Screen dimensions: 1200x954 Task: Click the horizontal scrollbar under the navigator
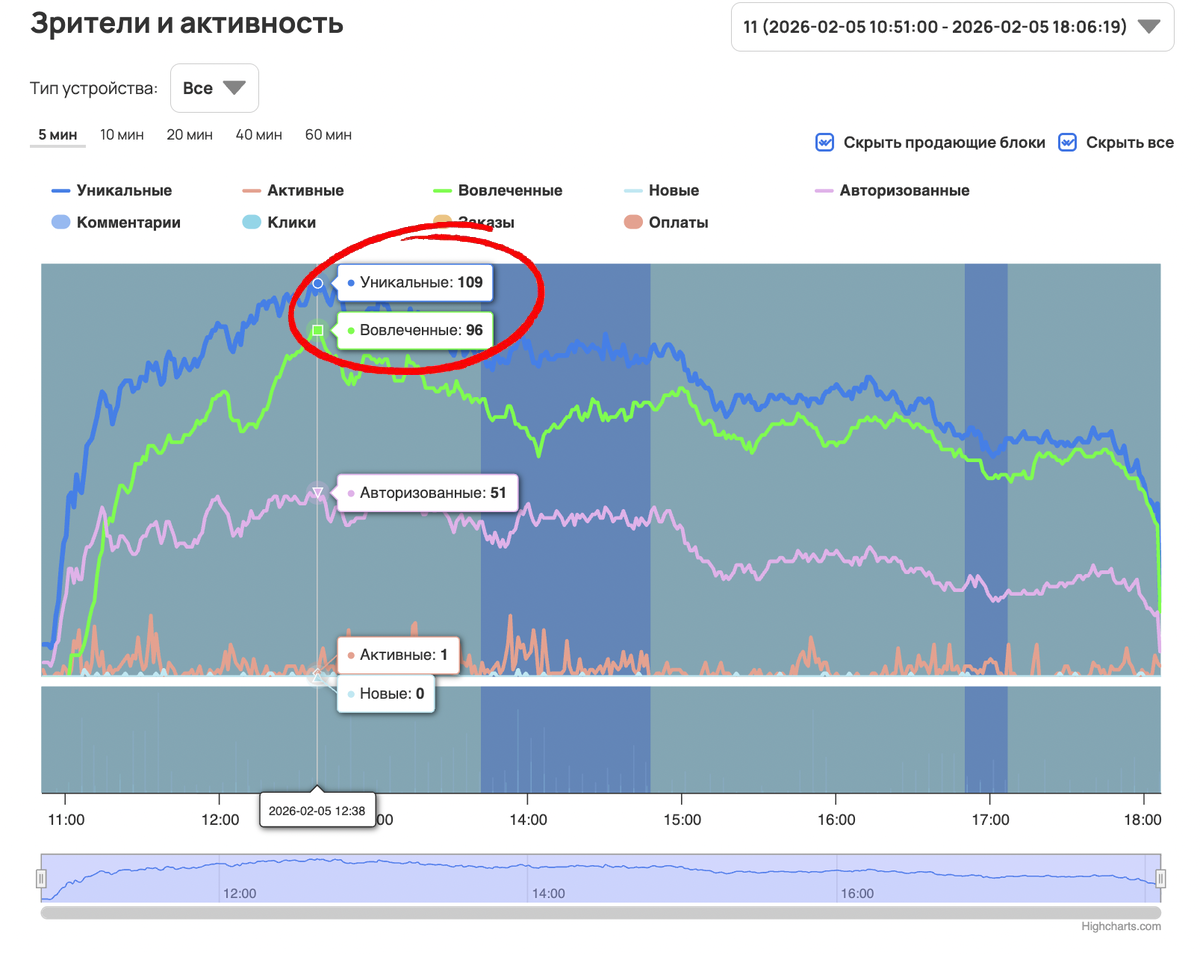click(600, 912)
